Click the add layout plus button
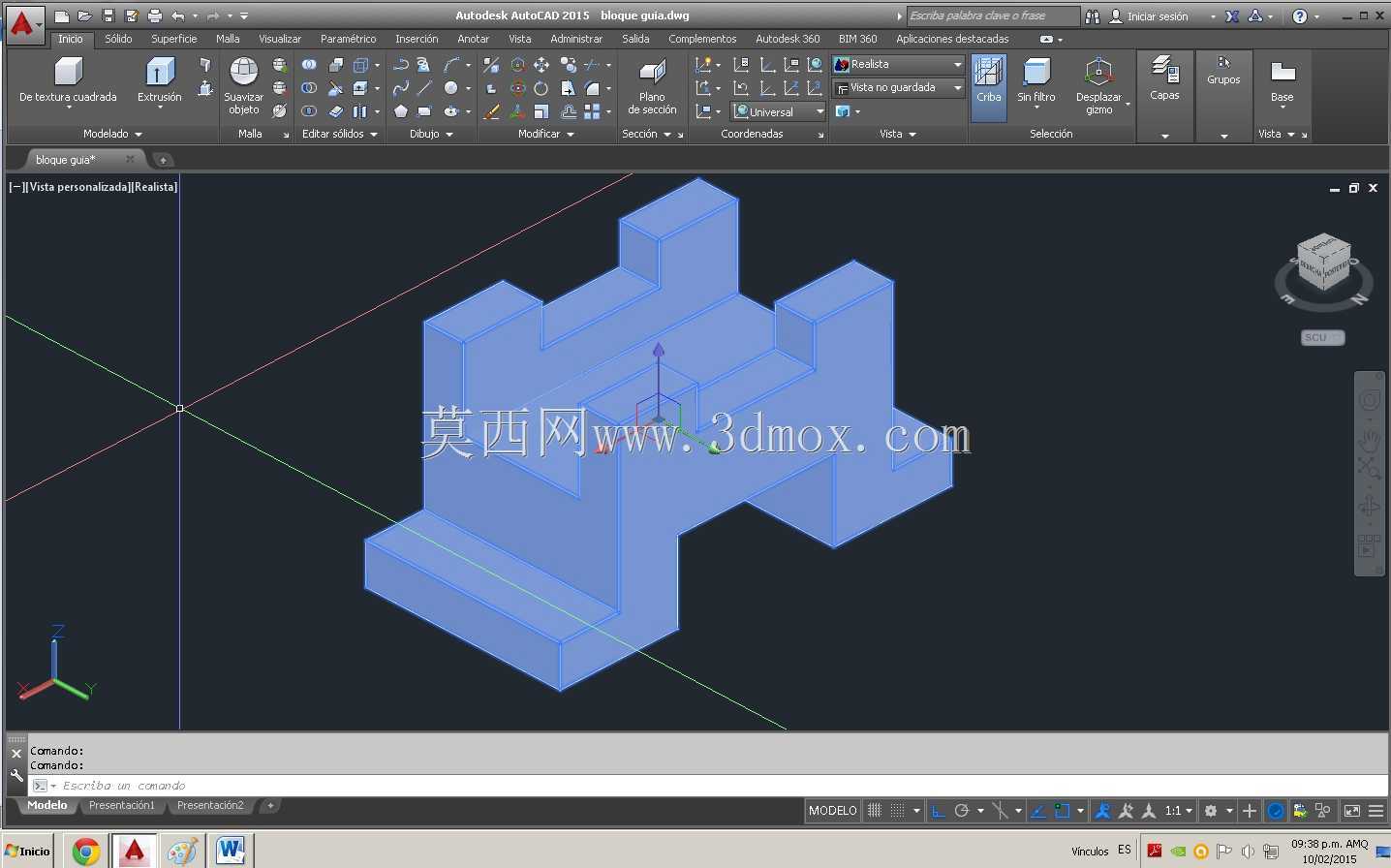Screen dimensions: 1391x868 click(x=270, y=805)
